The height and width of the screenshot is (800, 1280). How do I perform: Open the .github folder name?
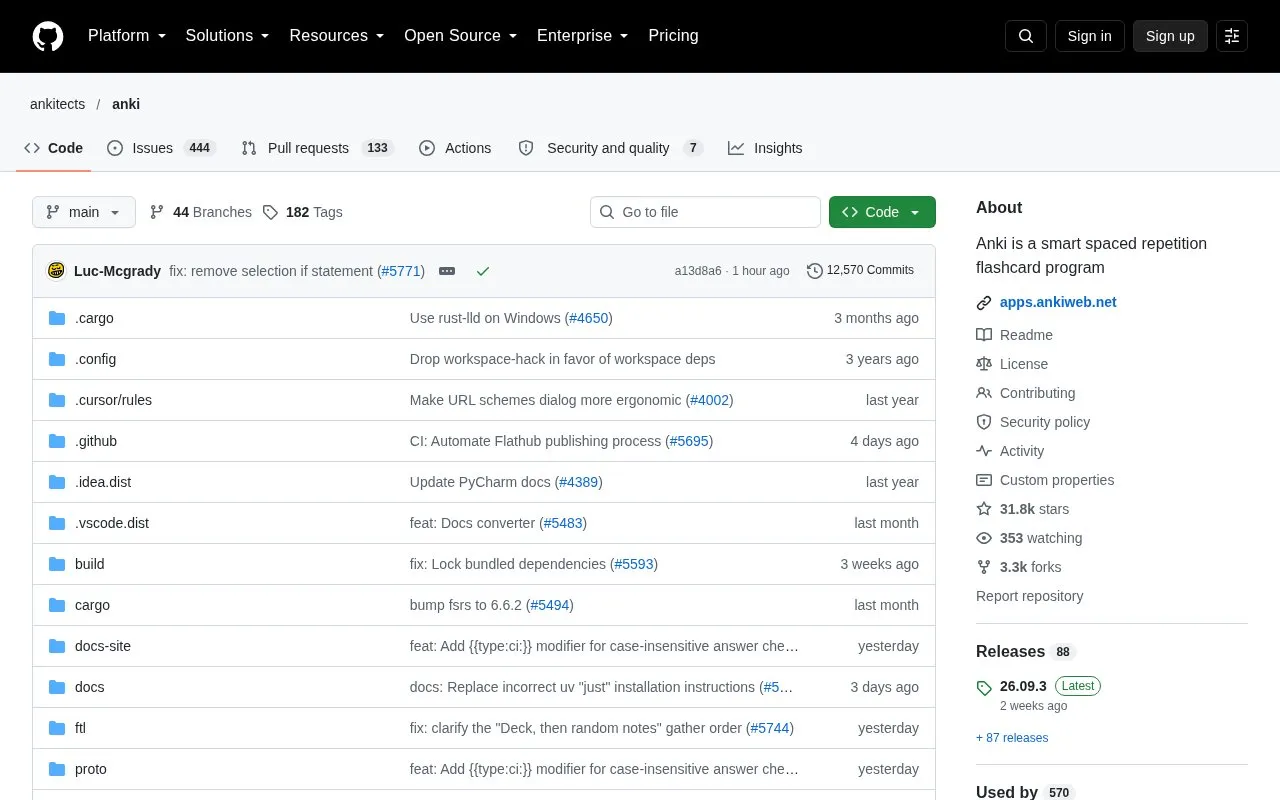tap(96, 441)
